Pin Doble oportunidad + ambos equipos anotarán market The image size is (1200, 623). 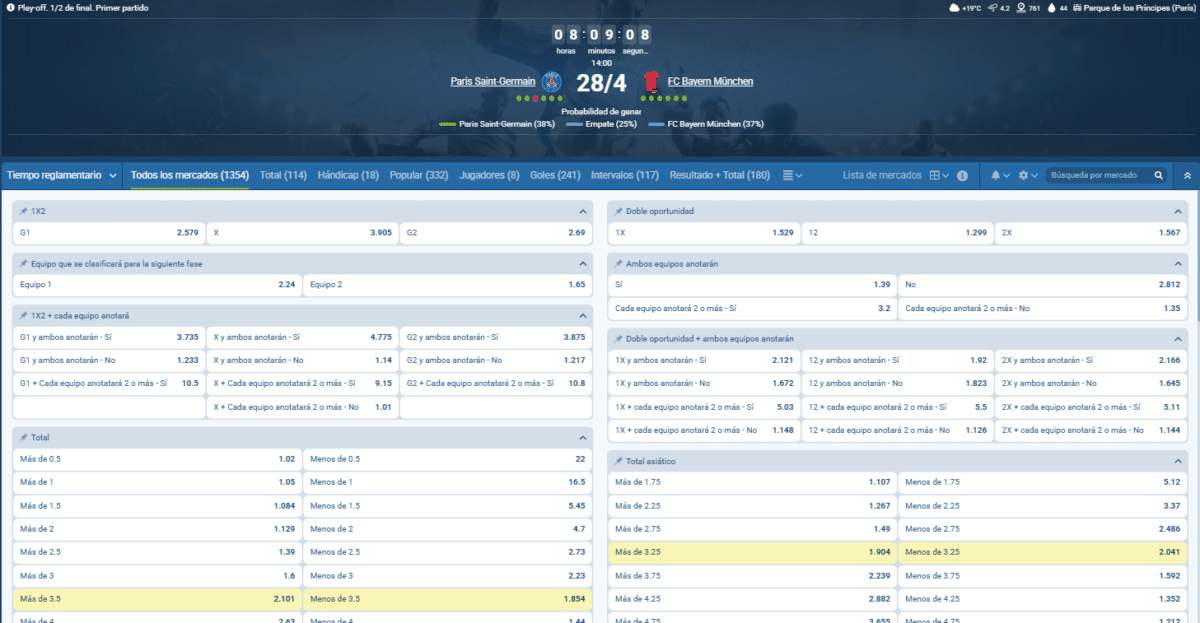[x=618, y=338]
